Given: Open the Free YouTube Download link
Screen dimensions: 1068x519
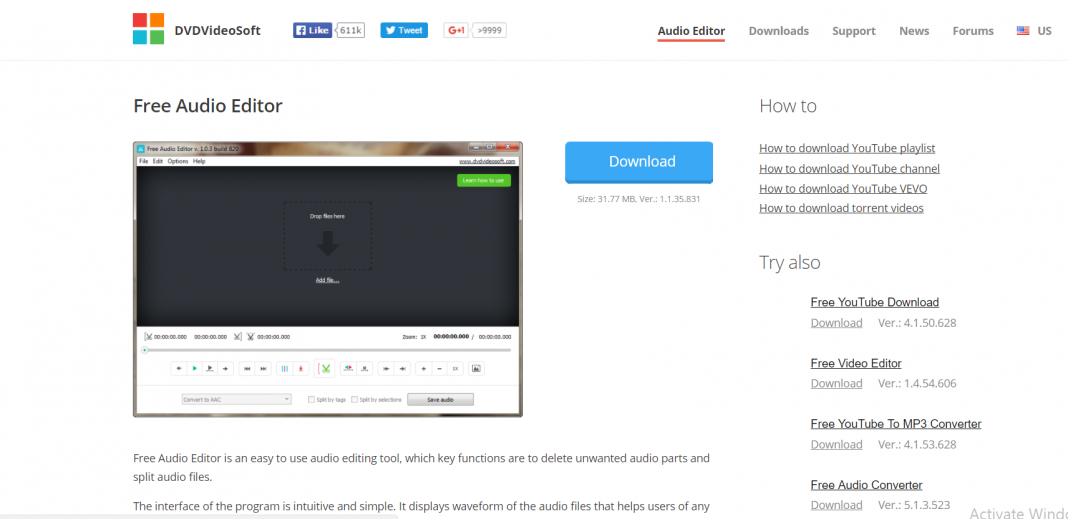Looking at the screenshot, I should click(875, 302).
